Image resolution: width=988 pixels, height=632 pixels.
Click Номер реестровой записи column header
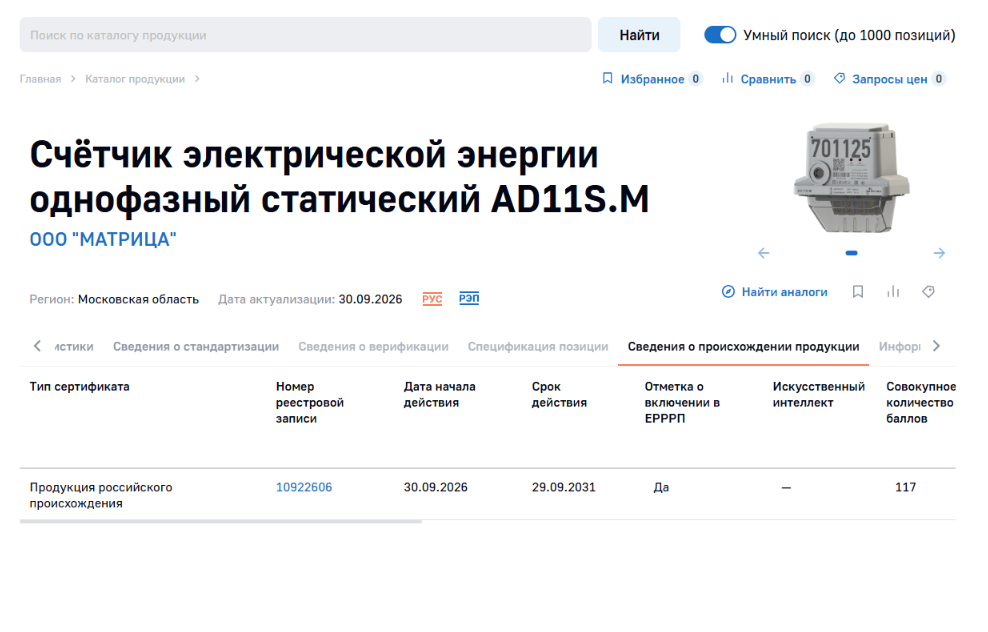(x=309, y=402)
